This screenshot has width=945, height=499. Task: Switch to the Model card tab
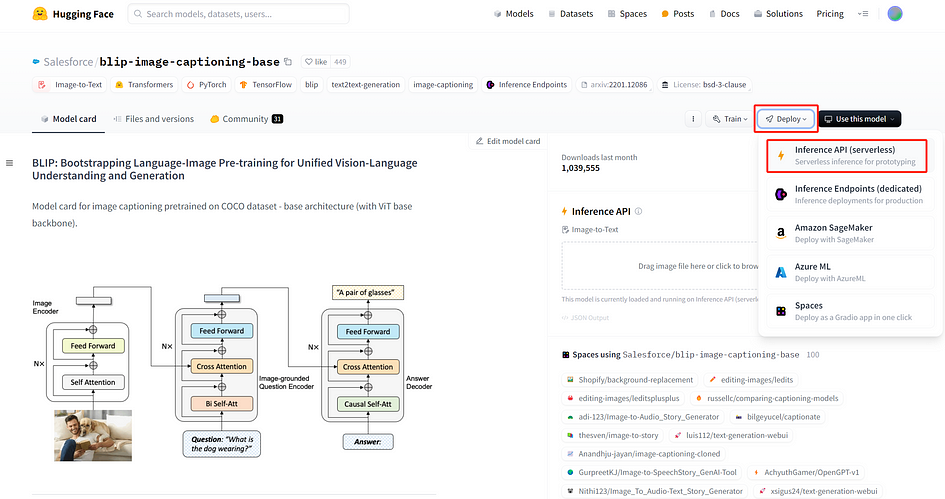68,119
